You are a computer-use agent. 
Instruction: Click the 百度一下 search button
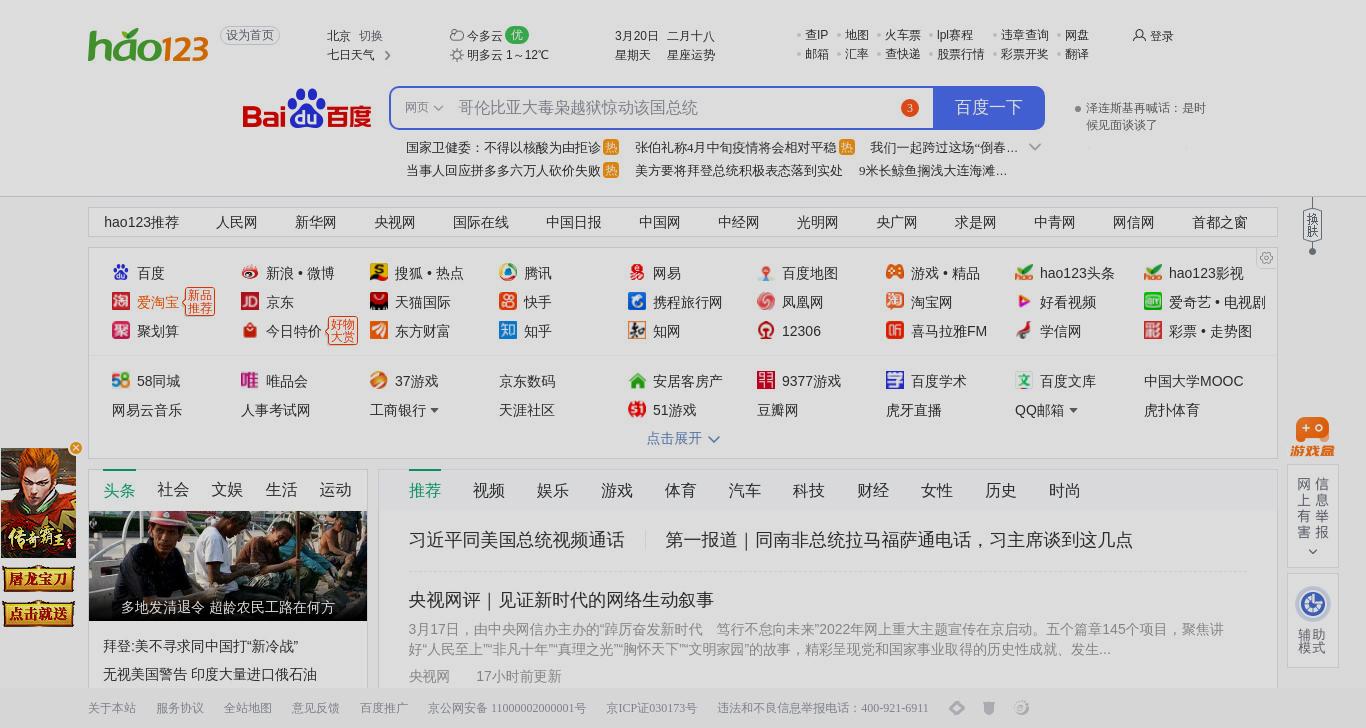point(988,108)
